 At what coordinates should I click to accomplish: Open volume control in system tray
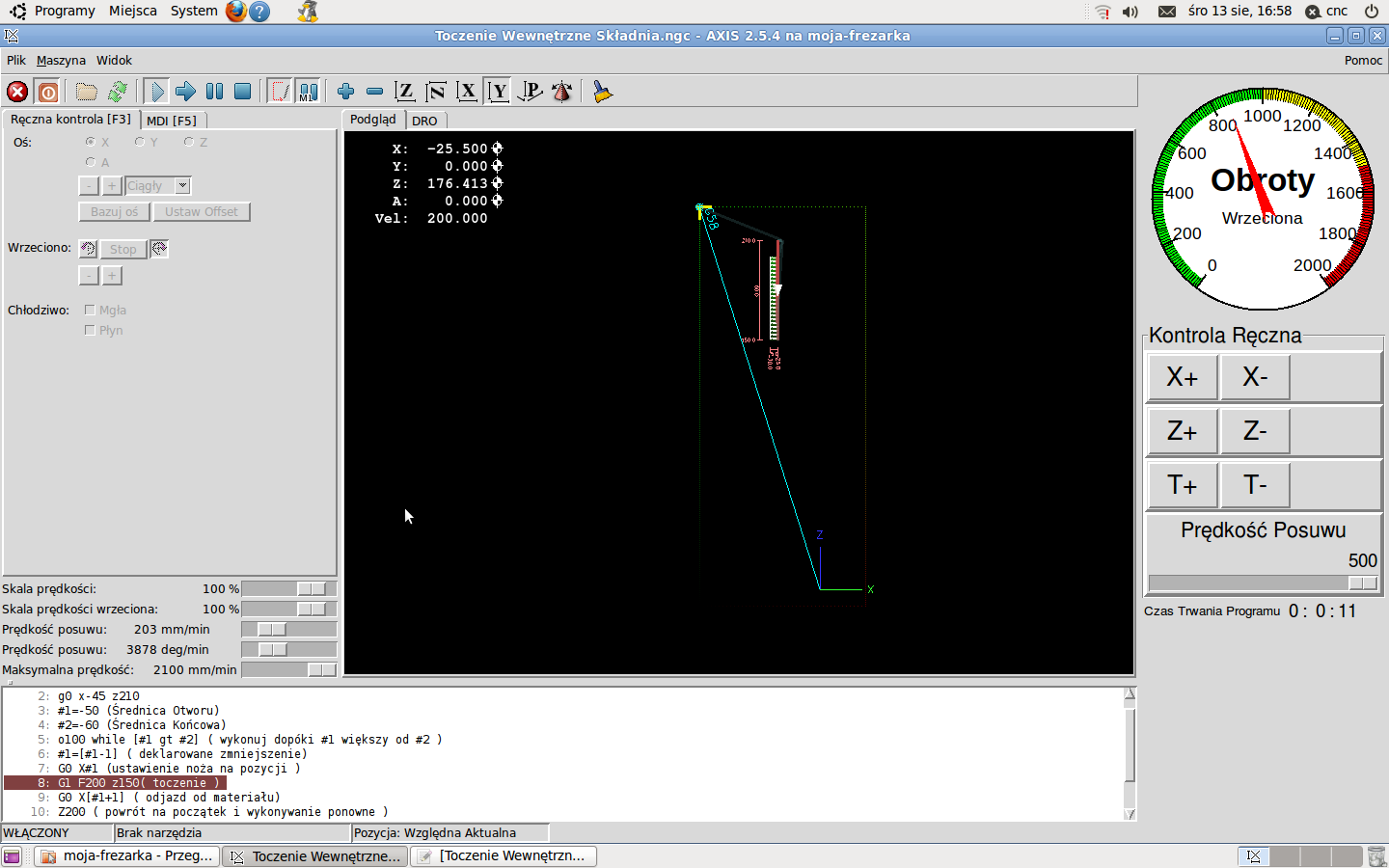click(1130, 12)
